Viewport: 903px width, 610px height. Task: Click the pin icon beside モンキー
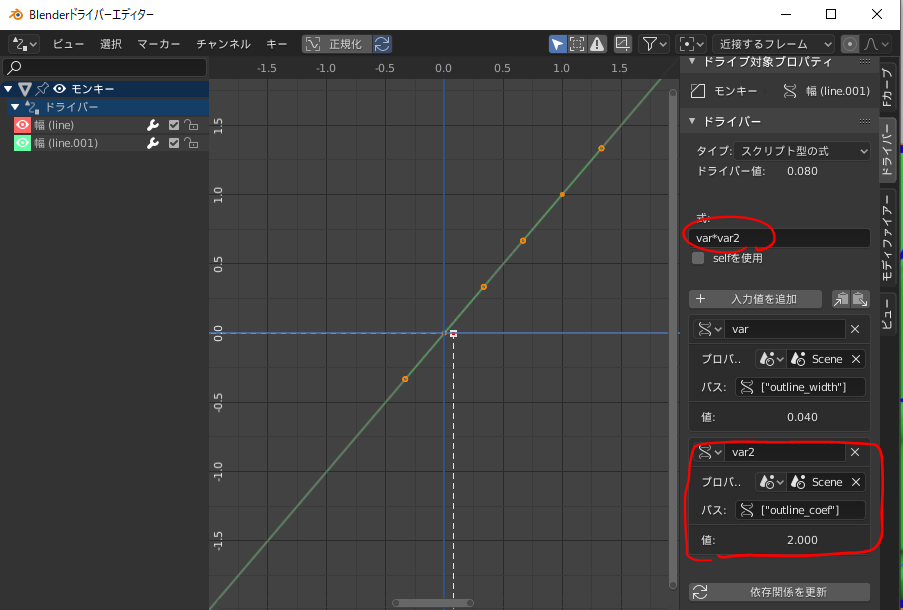coord(42,89)
